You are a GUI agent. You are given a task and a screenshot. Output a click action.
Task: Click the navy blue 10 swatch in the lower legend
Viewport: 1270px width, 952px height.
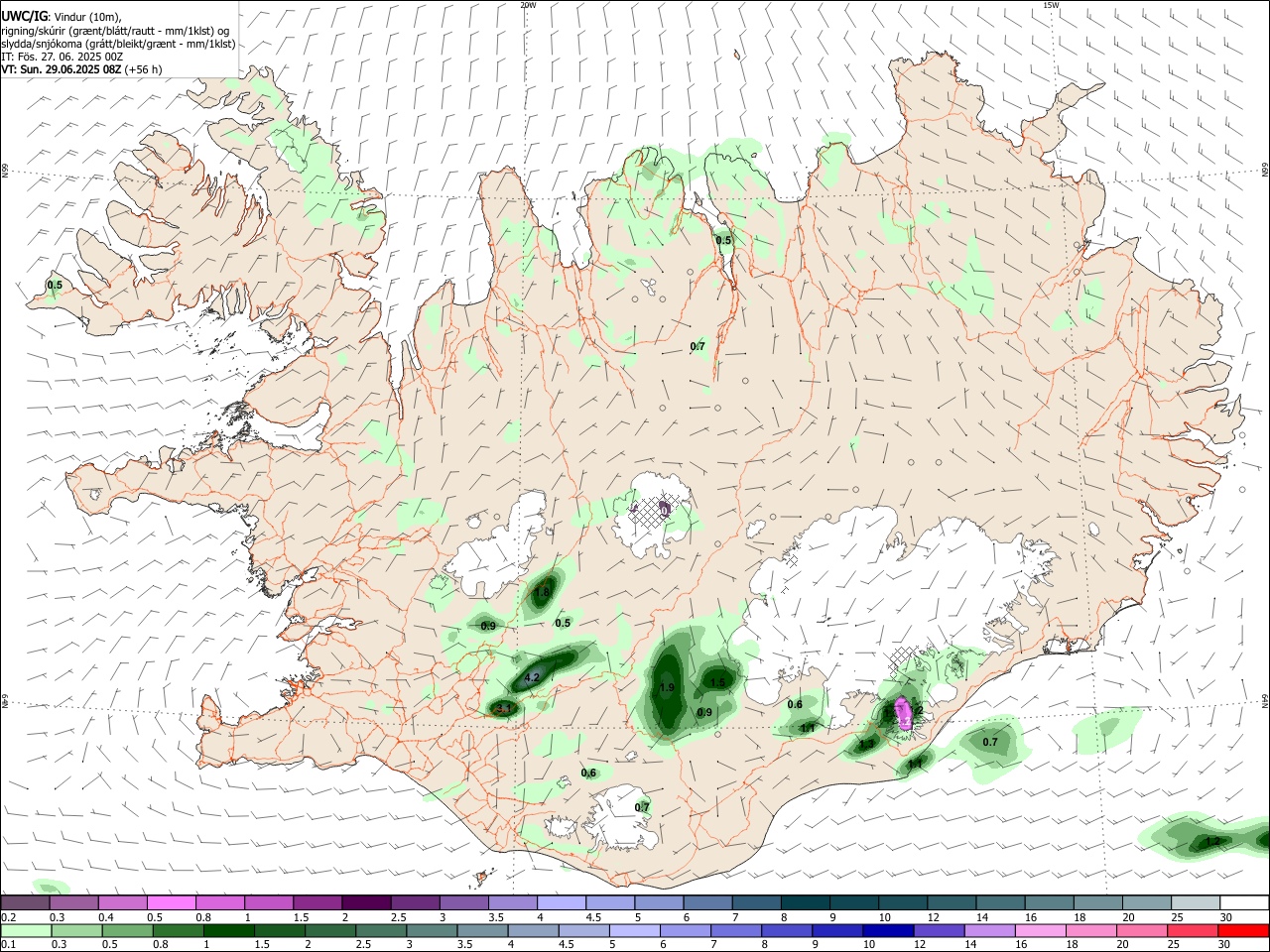(887, 930)
